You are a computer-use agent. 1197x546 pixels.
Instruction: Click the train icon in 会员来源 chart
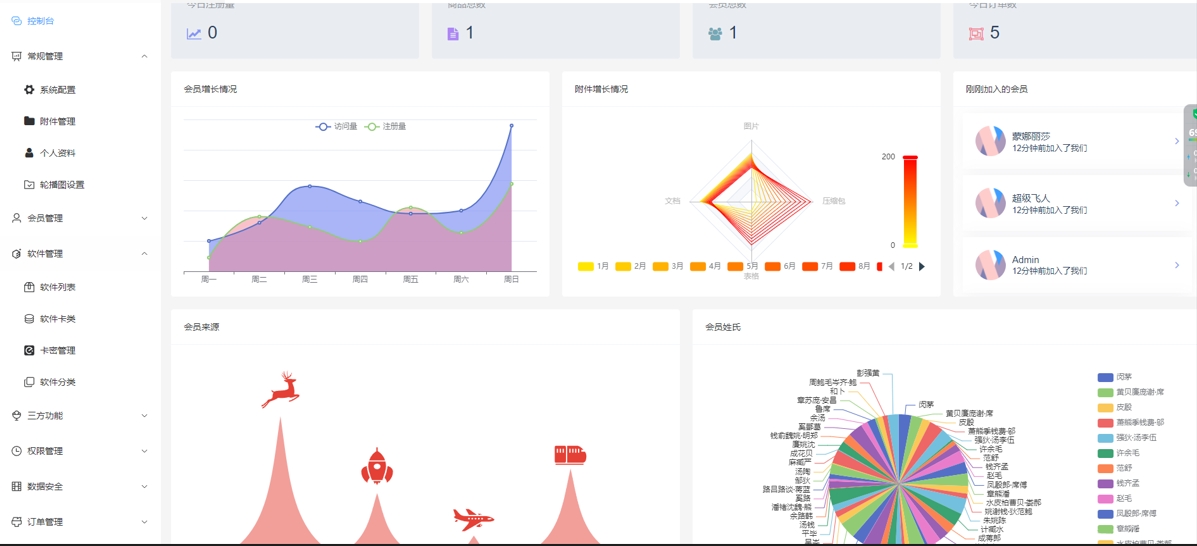(x=569, y=454)
